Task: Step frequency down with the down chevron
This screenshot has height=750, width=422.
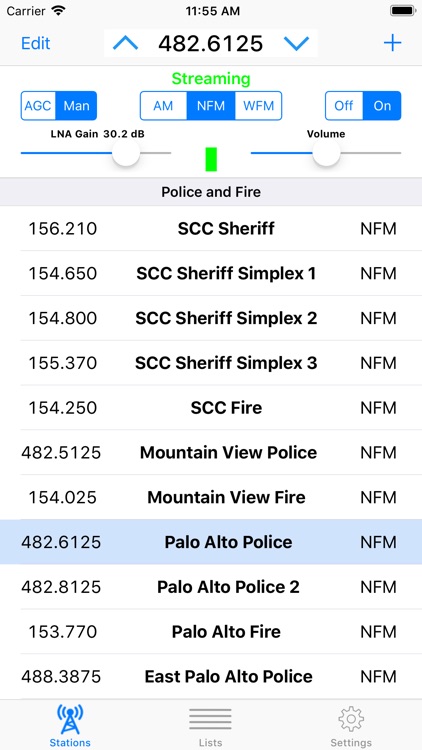Action: (x=297, y=44)
